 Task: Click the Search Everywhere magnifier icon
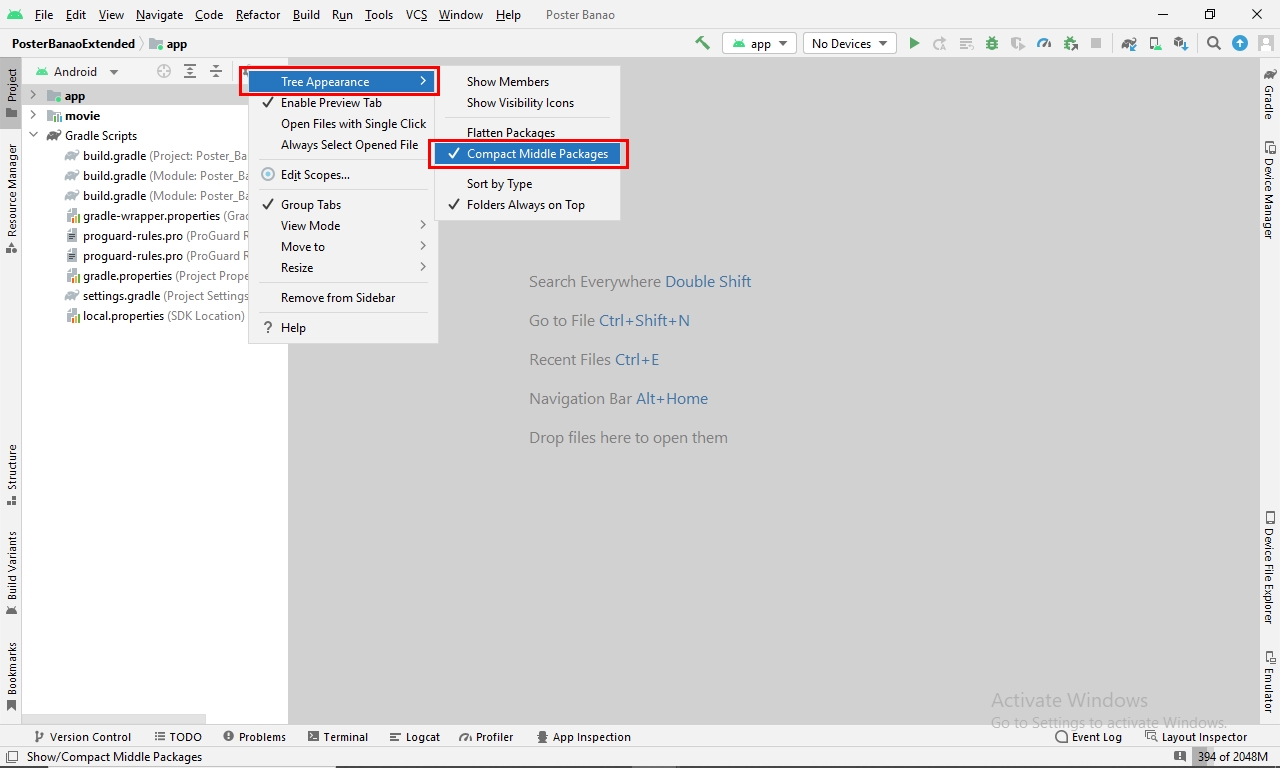(x=1213, y=43)
